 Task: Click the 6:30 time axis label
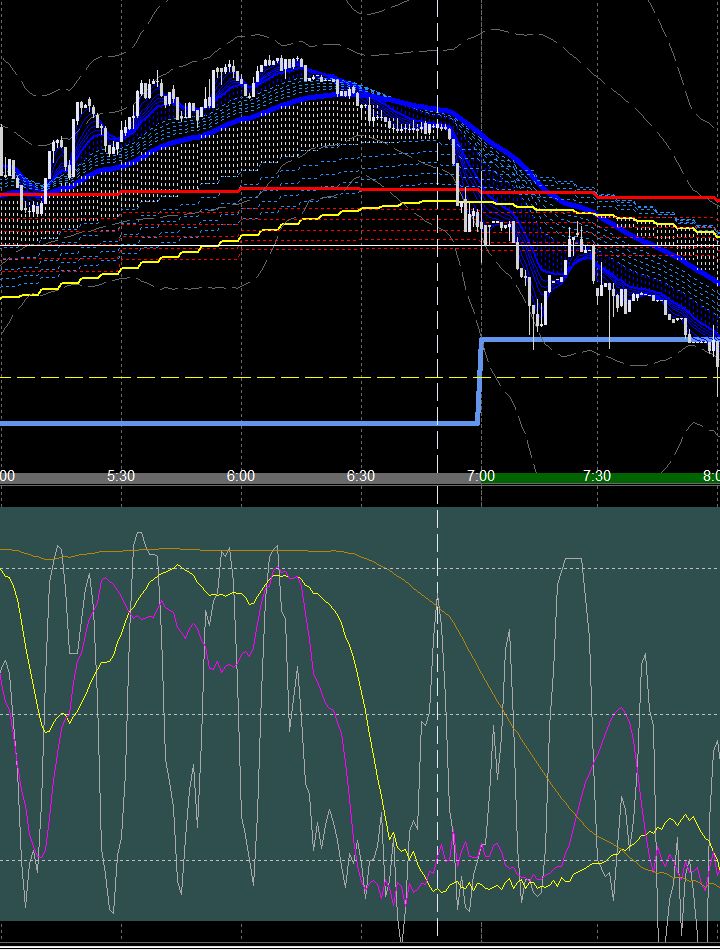[360, 476]
